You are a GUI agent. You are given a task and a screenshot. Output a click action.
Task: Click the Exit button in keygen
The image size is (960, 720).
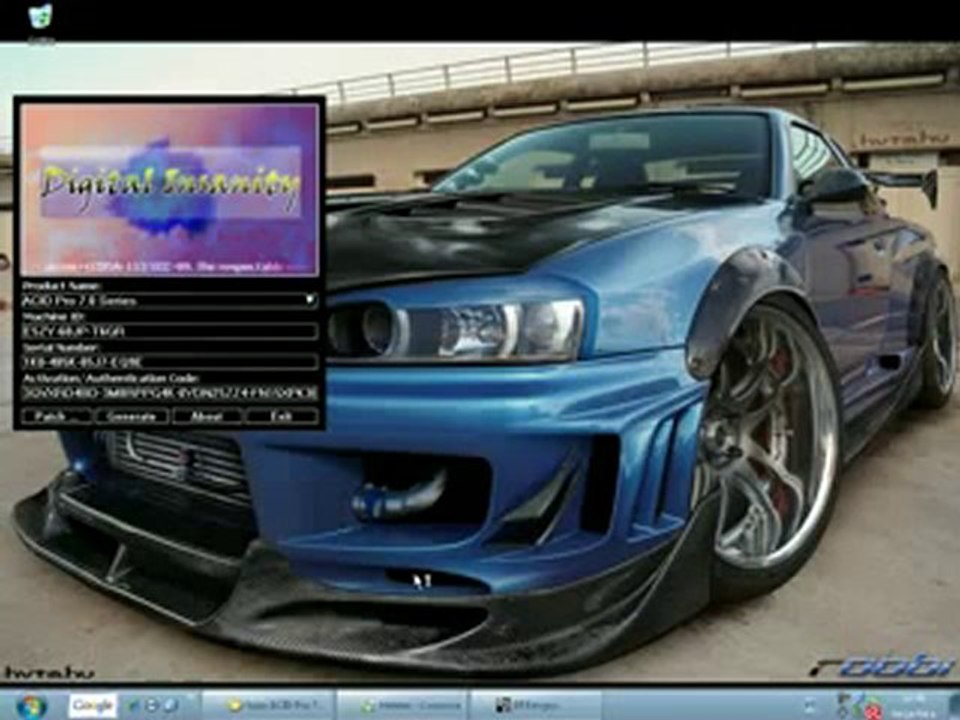282,416
